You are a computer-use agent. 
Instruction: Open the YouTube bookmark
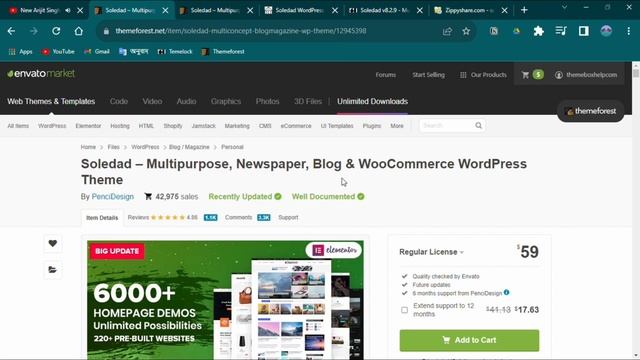coord(58,52)
